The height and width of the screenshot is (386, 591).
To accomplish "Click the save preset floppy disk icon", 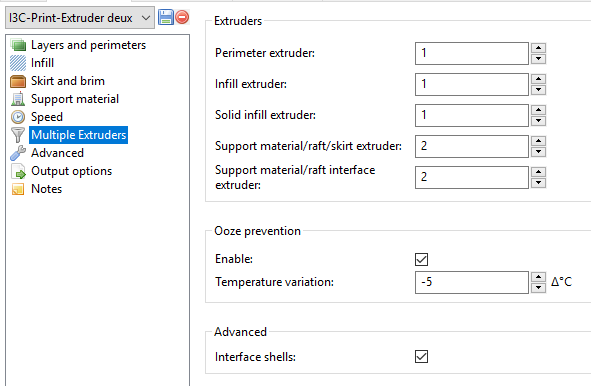I will 165,17.
